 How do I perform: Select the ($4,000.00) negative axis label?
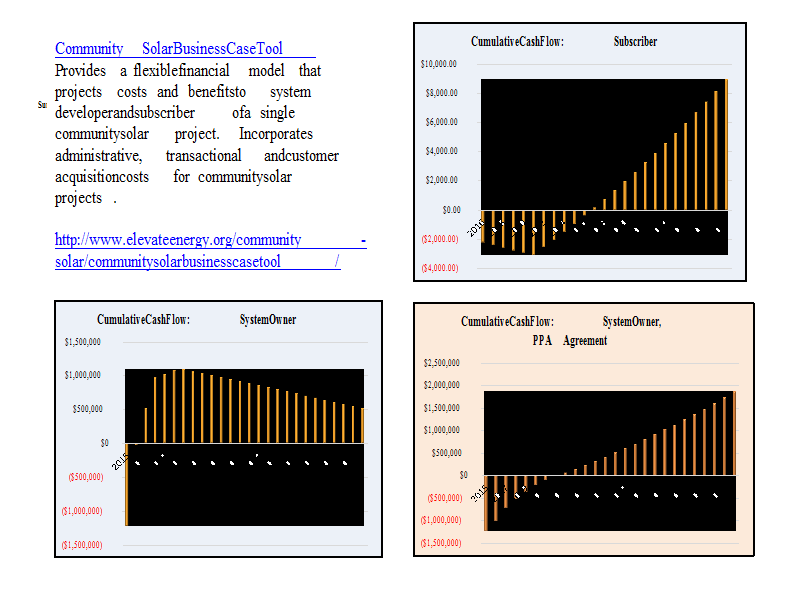pos(438,268)
